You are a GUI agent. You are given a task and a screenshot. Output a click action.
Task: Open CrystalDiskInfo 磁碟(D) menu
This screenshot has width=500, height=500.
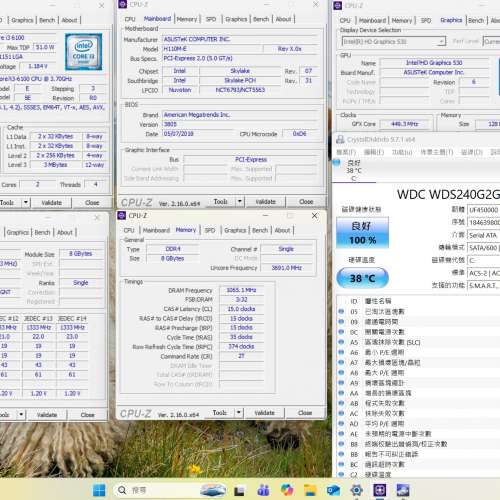click(x=472, y=152)
